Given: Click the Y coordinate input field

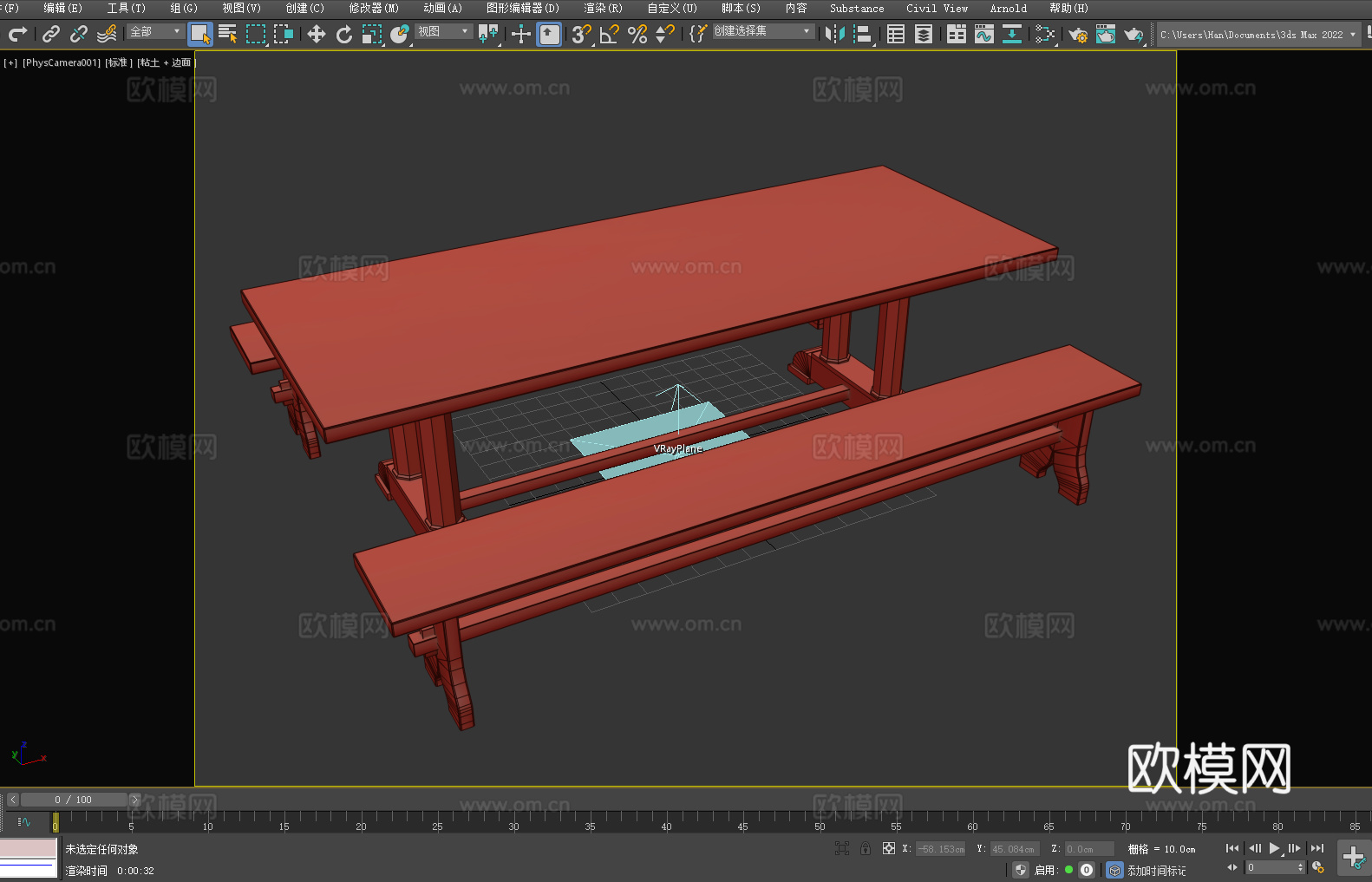Looking at the screenshot, I should point(1014,849).
